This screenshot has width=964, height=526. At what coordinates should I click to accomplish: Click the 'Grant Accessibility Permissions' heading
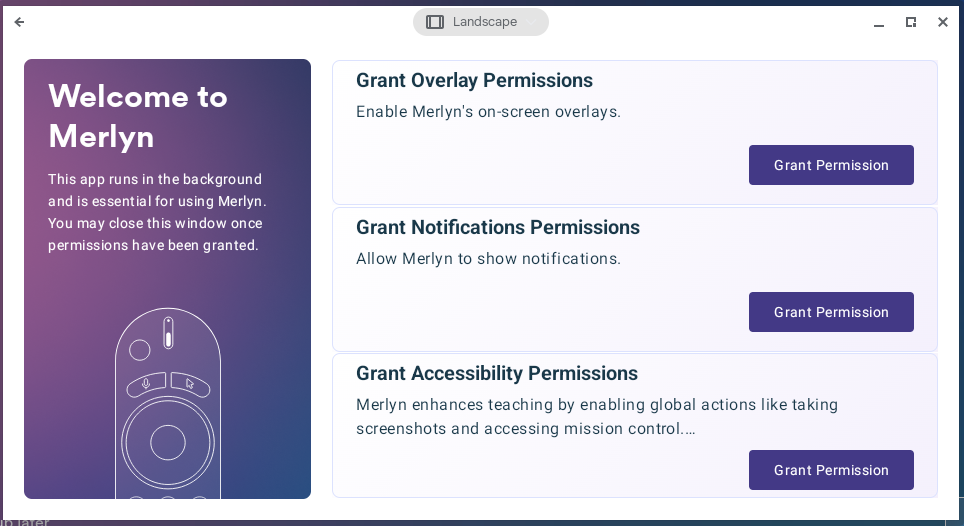497,374
